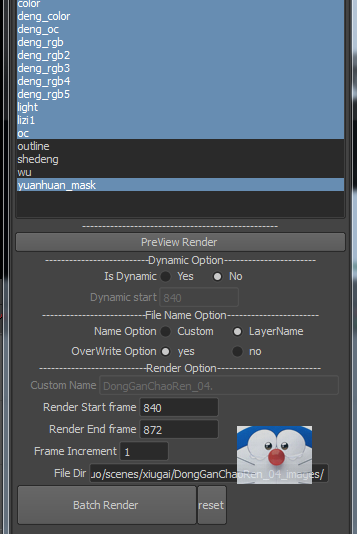Screen dimensions: 362x534
Task: Choose LayerName for Name Option
Action: coord(237,331)
